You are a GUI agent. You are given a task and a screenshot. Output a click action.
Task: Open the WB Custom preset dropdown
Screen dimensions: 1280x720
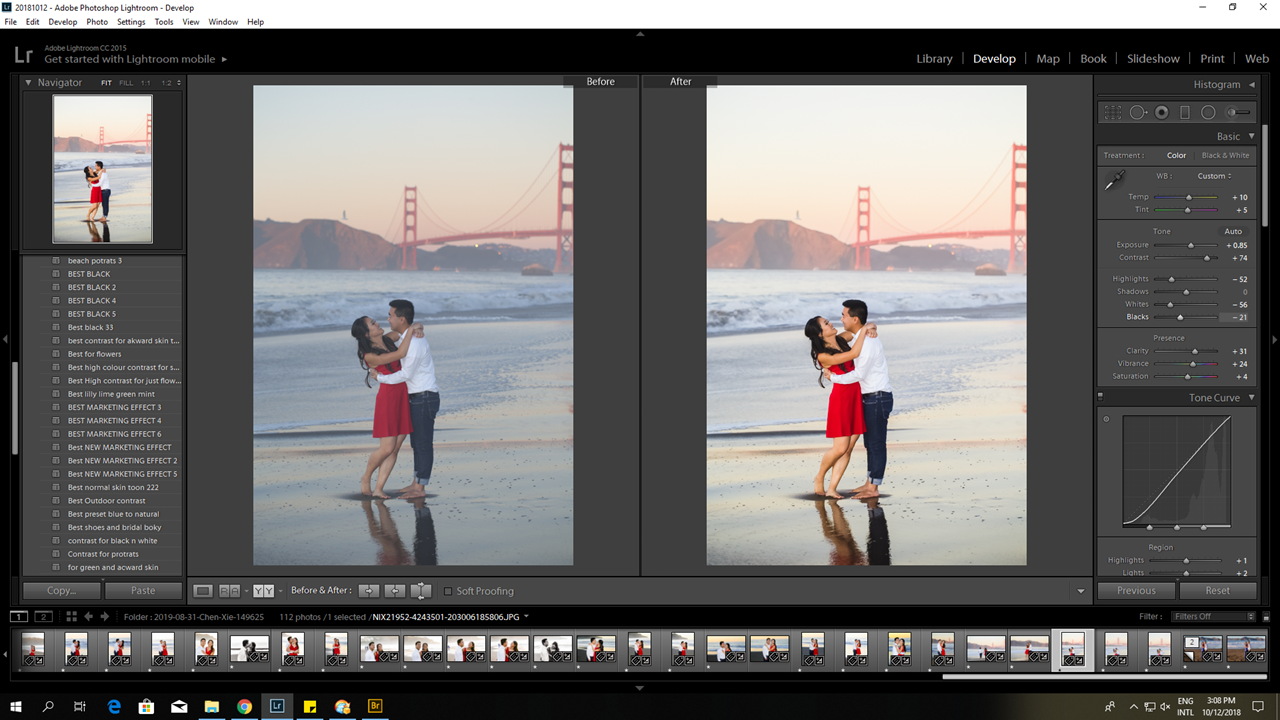(x=1215, y=176)
